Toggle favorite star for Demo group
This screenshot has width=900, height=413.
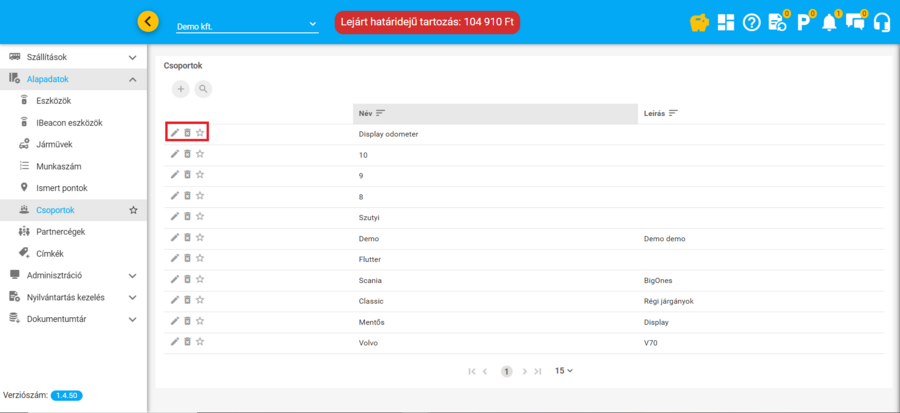point(200,238)
